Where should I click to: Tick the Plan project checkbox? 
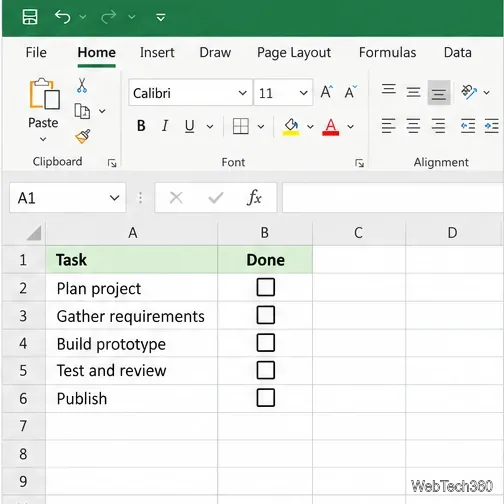click(x=266, y=287)
